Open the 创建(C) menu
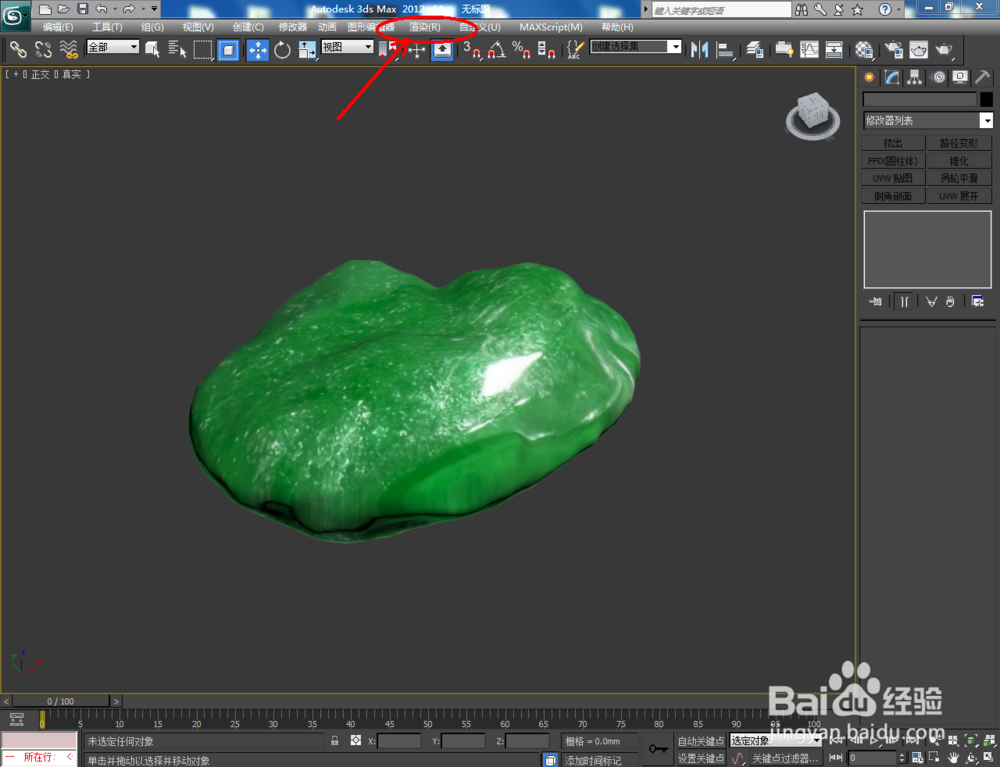1000x767 pixels. 248,27
